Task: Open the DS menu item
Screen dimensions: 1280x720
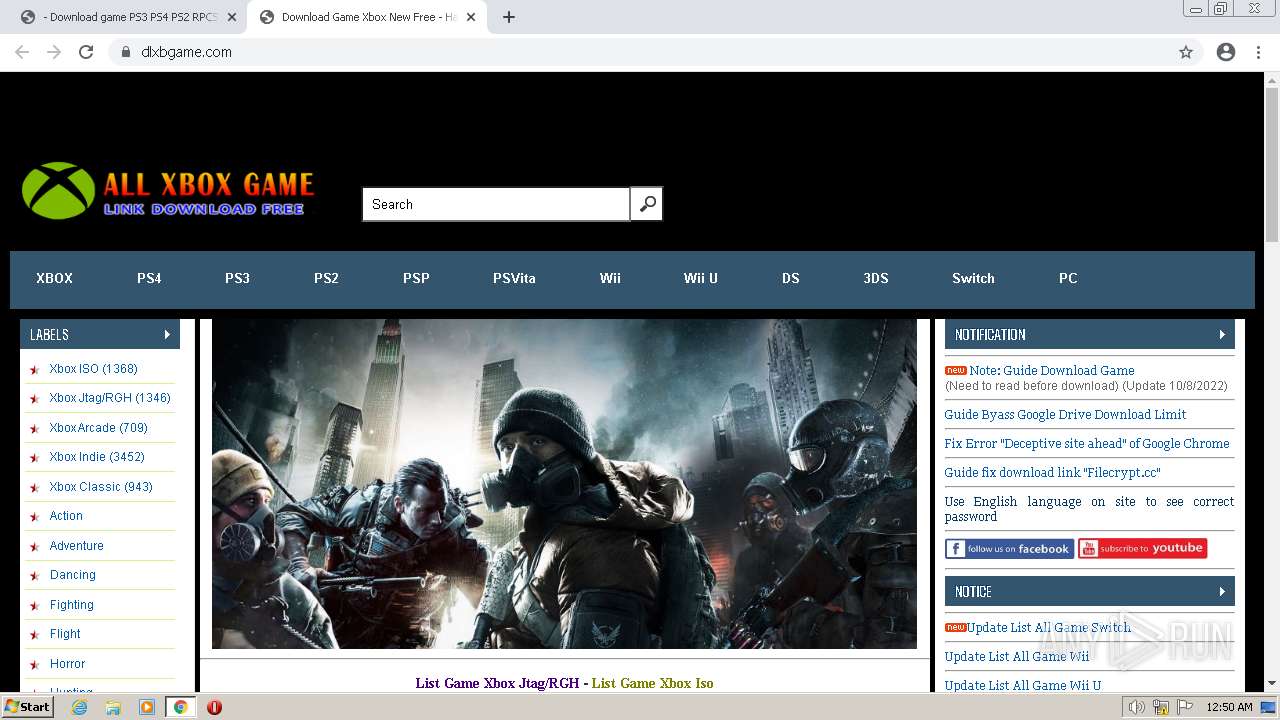Action: (790, 278)
